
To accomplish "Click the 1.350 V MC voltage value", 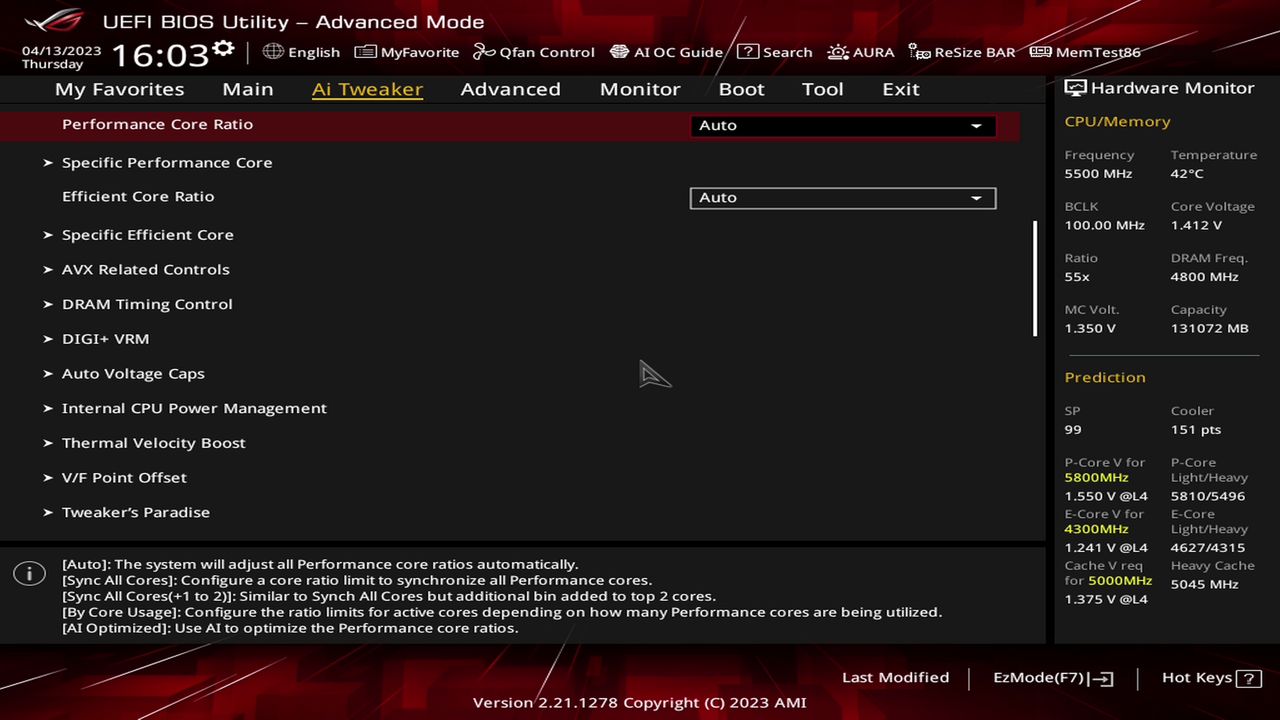I will pyautogui.click(x=1090, y=329).
